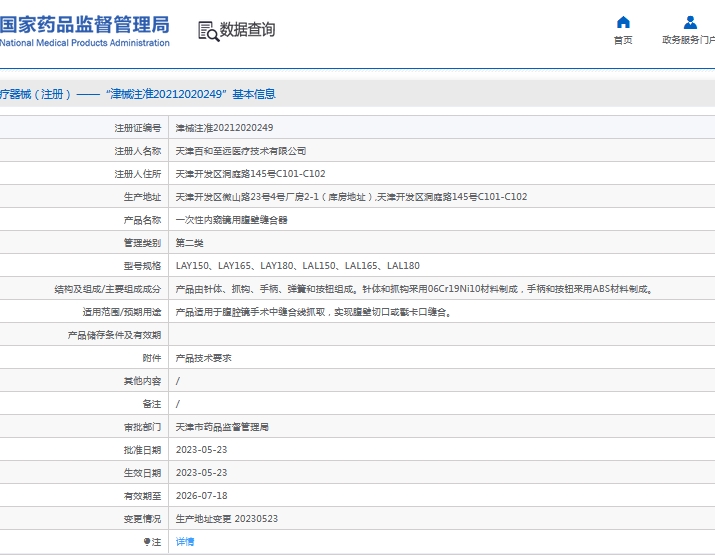This screenshot has height=555, width=715.
Task: Click the 型号规格 row label
Action: (x=142, y=266)
